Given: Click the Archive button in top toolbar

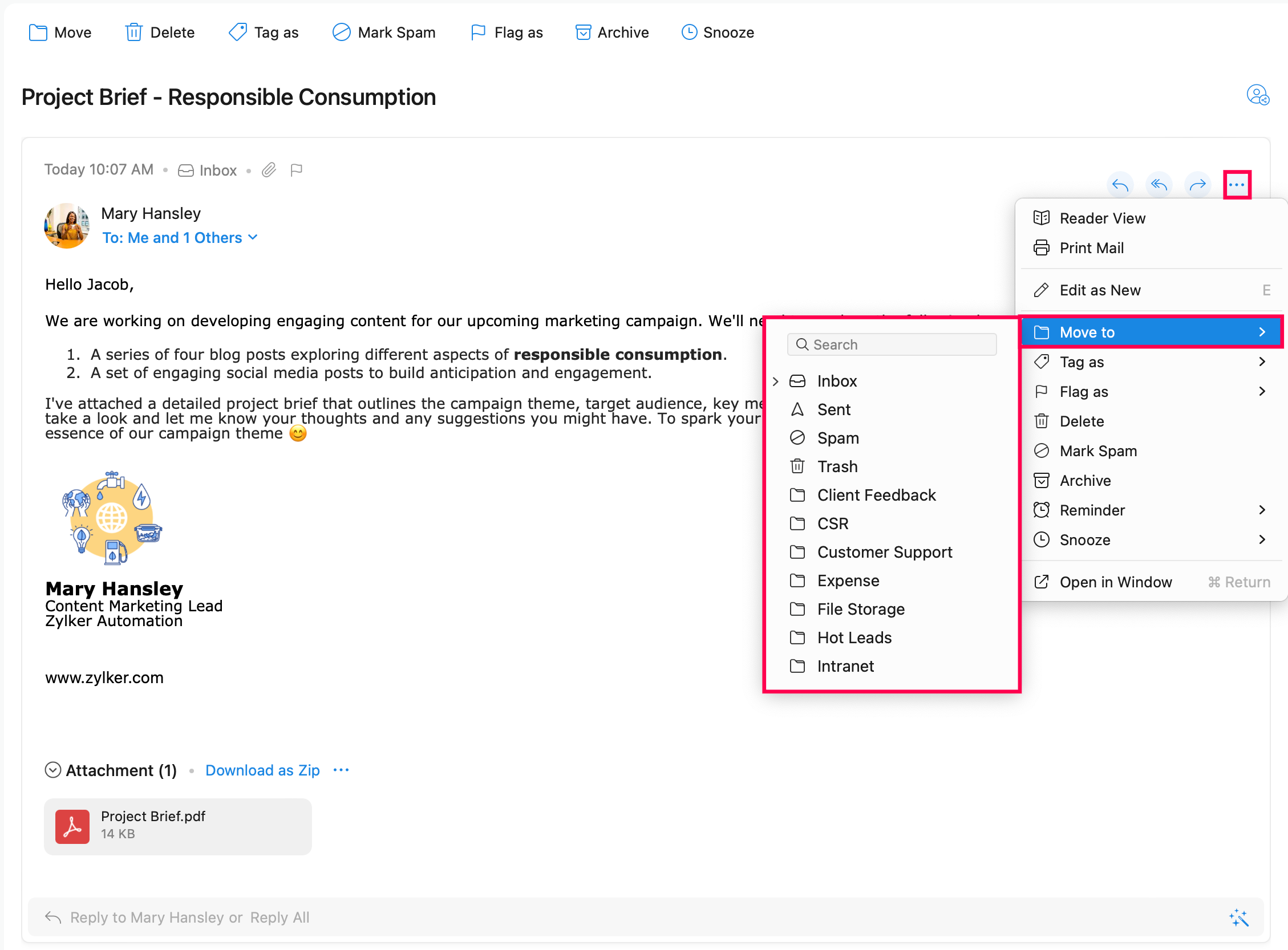Looking at the screenshot, I should coord(612,33).
